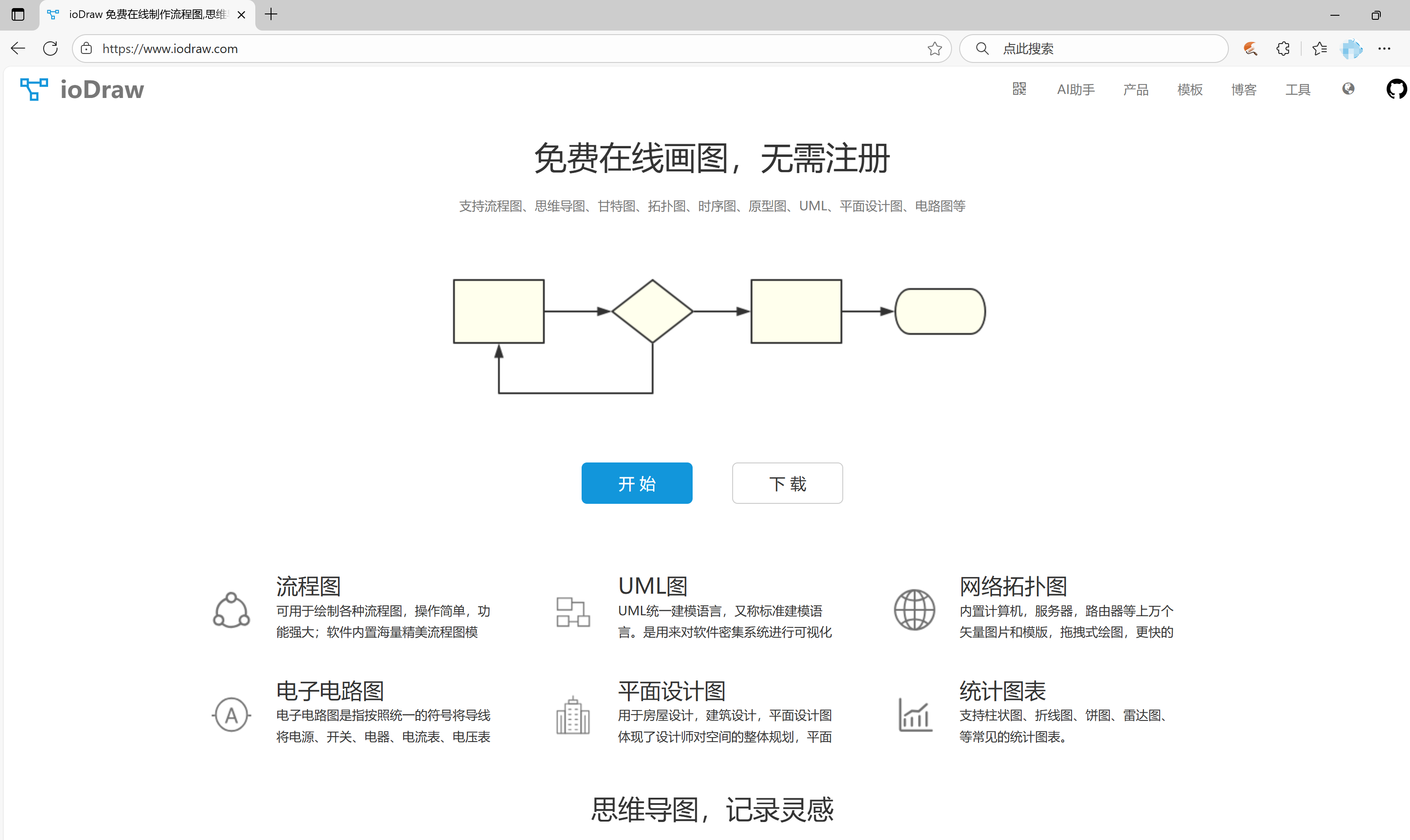
Task: Expand the 模板 templates menu
Action: pyautogui.click(x=1190, y=89)
